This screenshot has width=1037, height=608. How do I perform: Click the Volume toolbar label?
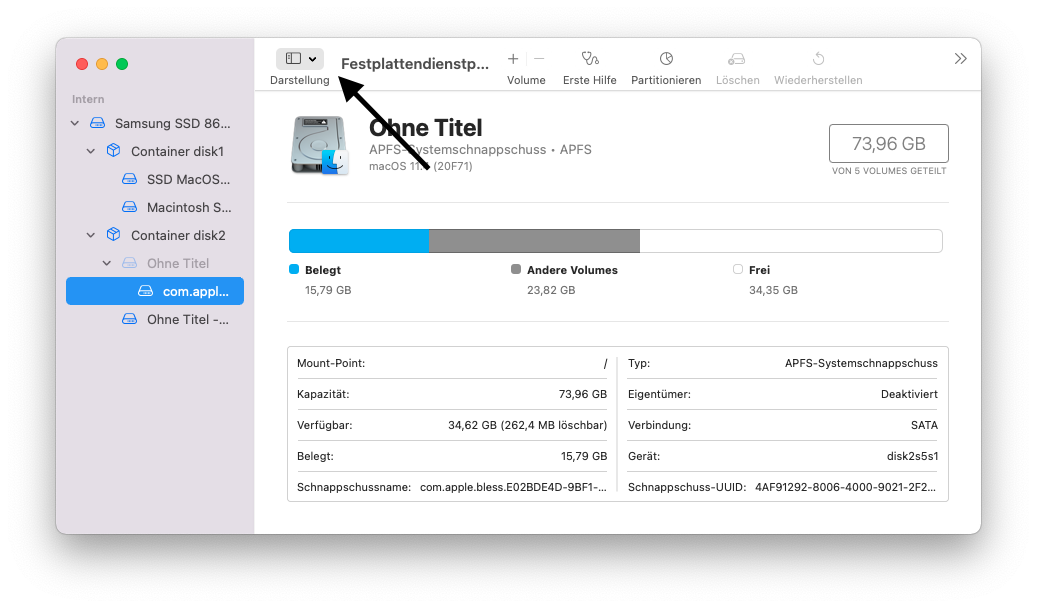526,80
